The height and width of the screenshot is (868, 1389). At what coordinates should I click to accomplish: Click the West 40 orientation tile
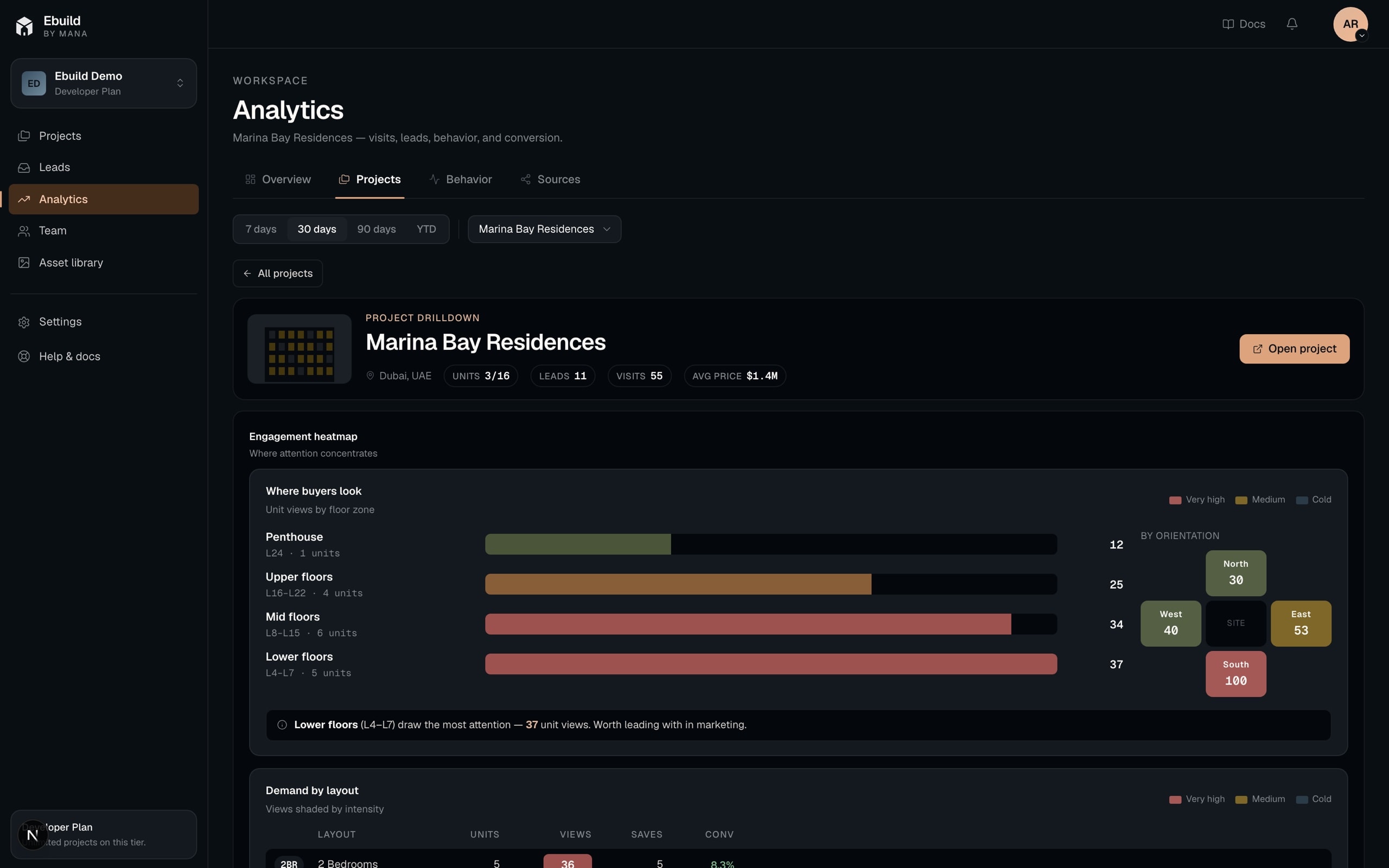pyautogui.click(x=1170, y=623)
